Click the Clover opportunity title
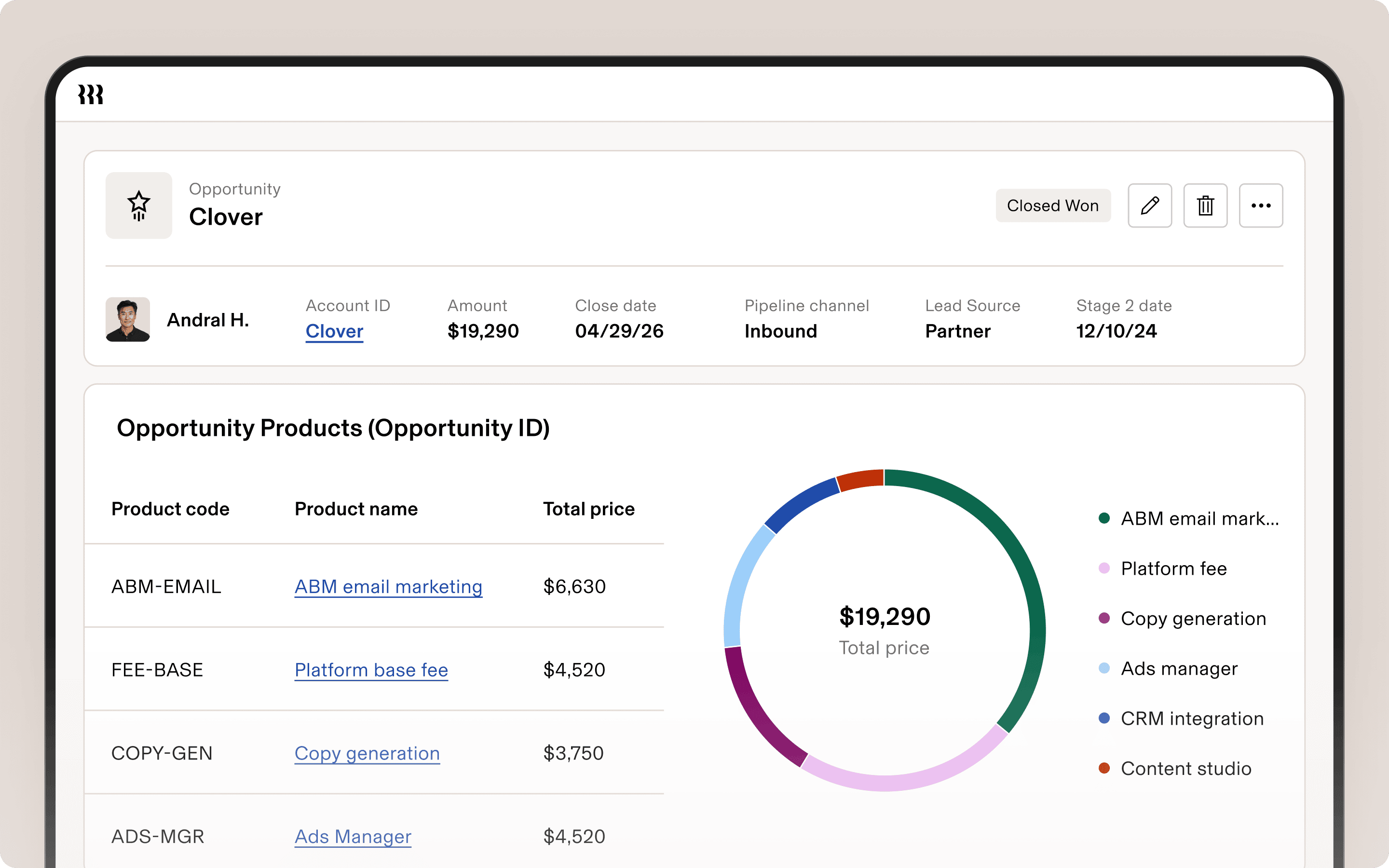 pyautogui.click(x=226, y=217)
